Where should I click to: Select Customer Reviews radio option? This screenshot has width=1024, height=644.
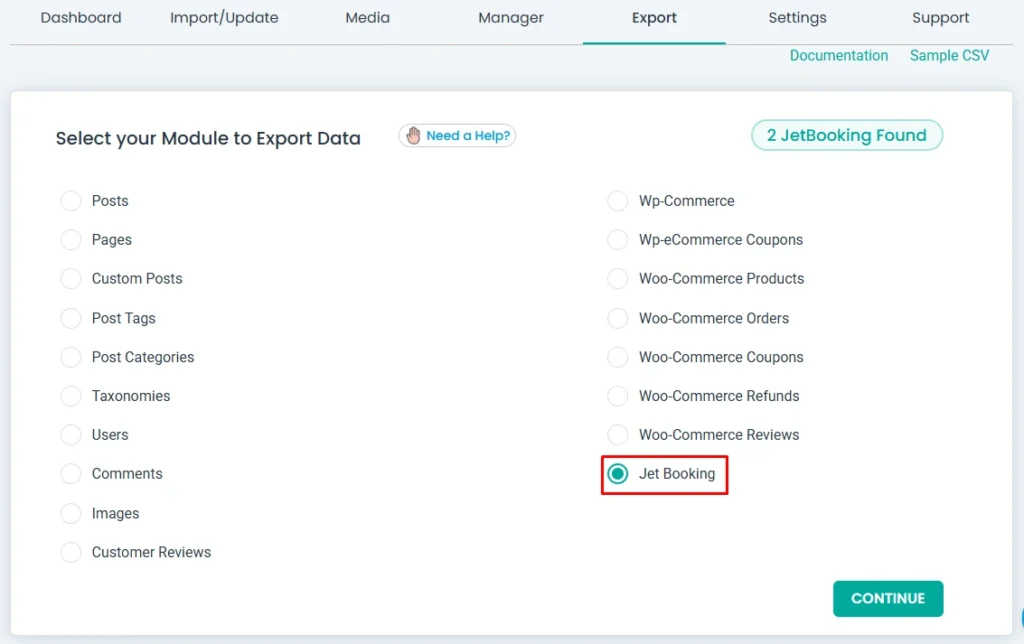pos(71,552)
